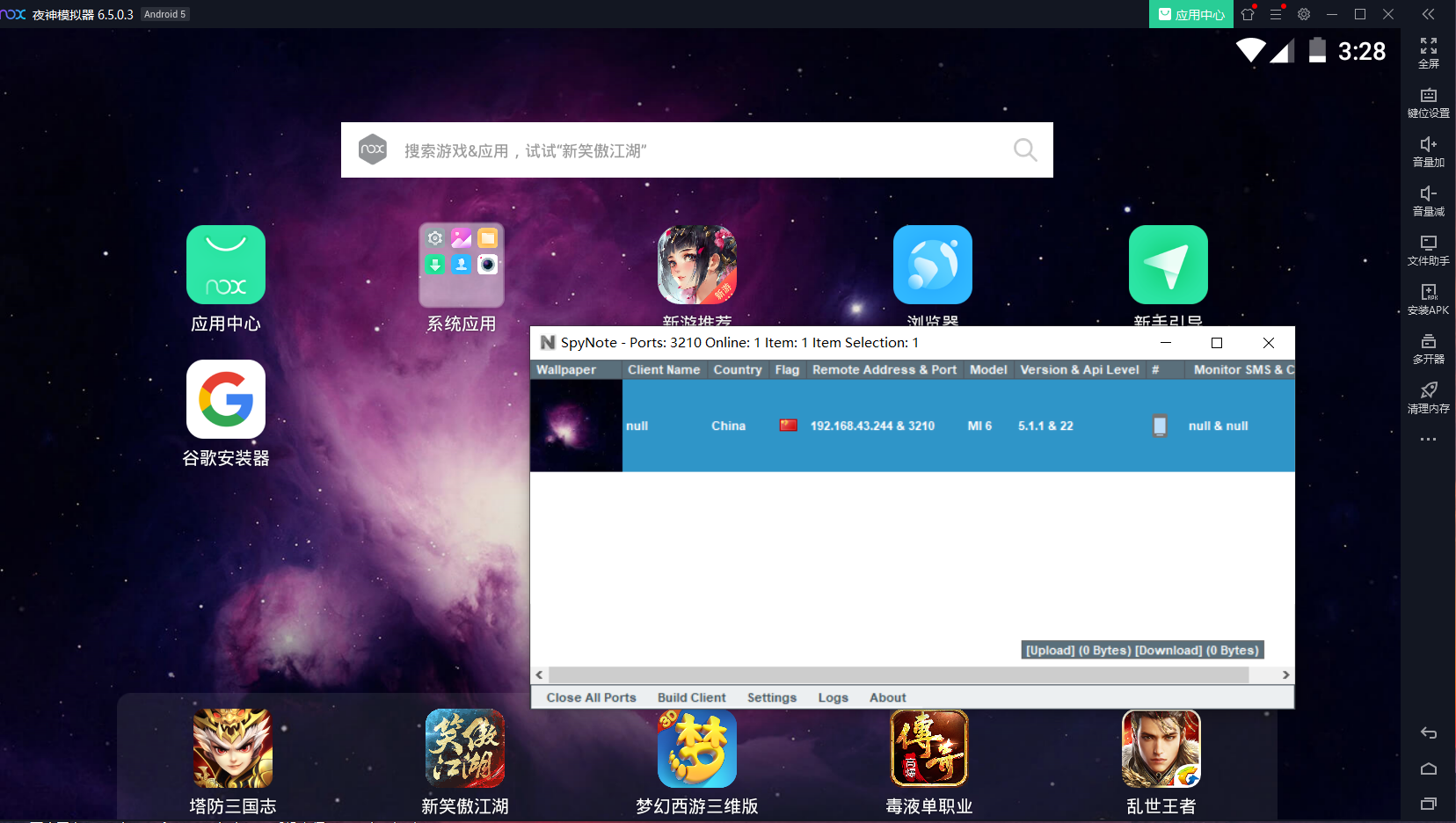The height and width of the screenshot is (823, 1456).
Task: Tap the recent apps button in sidebar
Action: click(x=1429, y=804)
